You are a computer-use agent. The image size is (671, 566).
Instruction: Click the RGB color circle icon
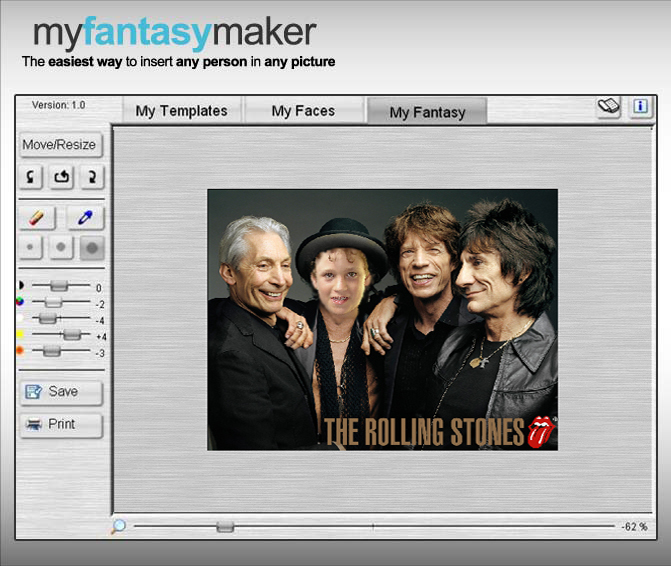(x=20, y=302)
